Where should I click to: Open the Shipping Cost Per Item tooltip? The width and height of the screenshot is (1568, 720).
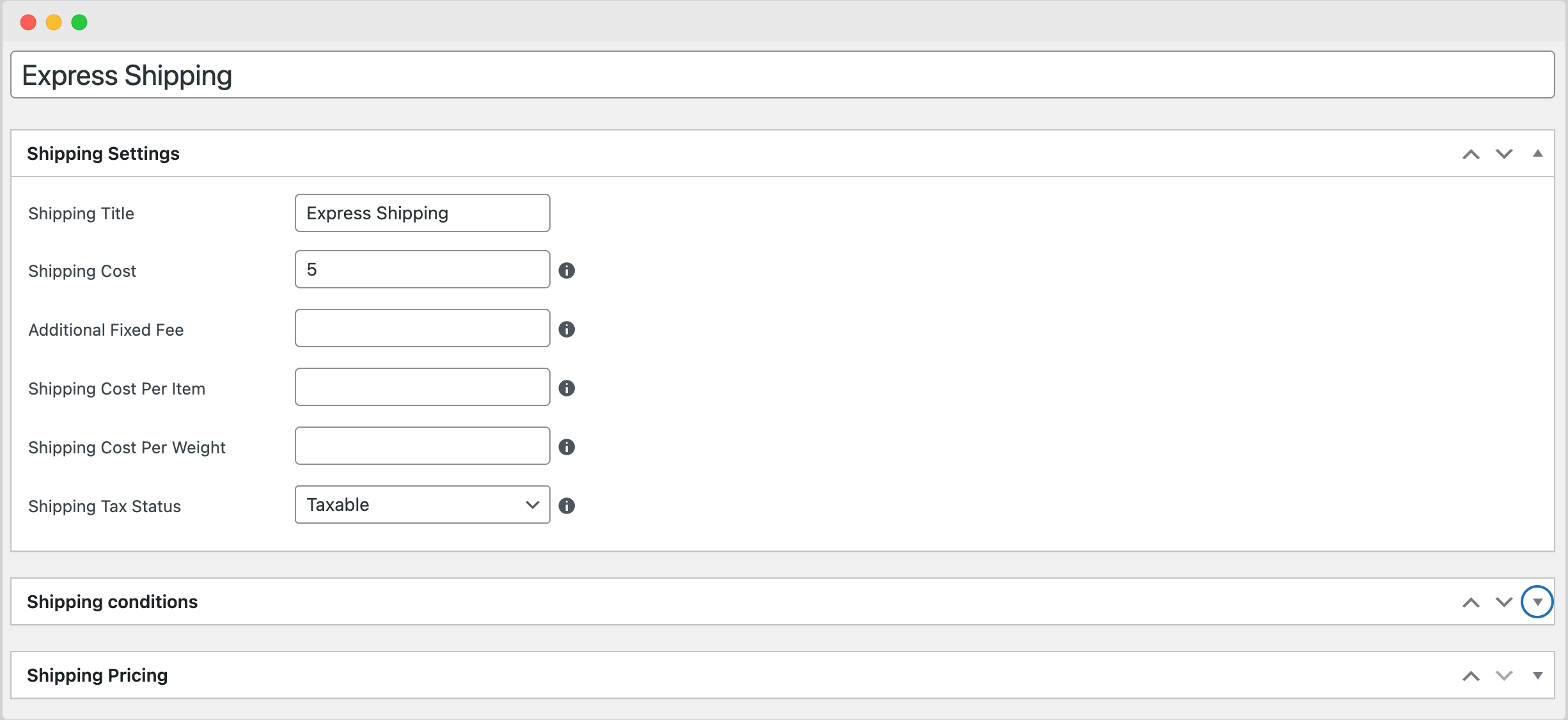[x=567, y=388]
